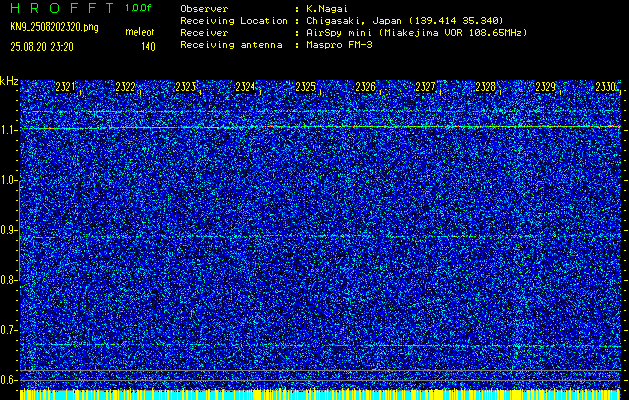Select the 0.9 frequency axis label
The height and width of the screenshot is (400, 629).
[x=8, y=230]
